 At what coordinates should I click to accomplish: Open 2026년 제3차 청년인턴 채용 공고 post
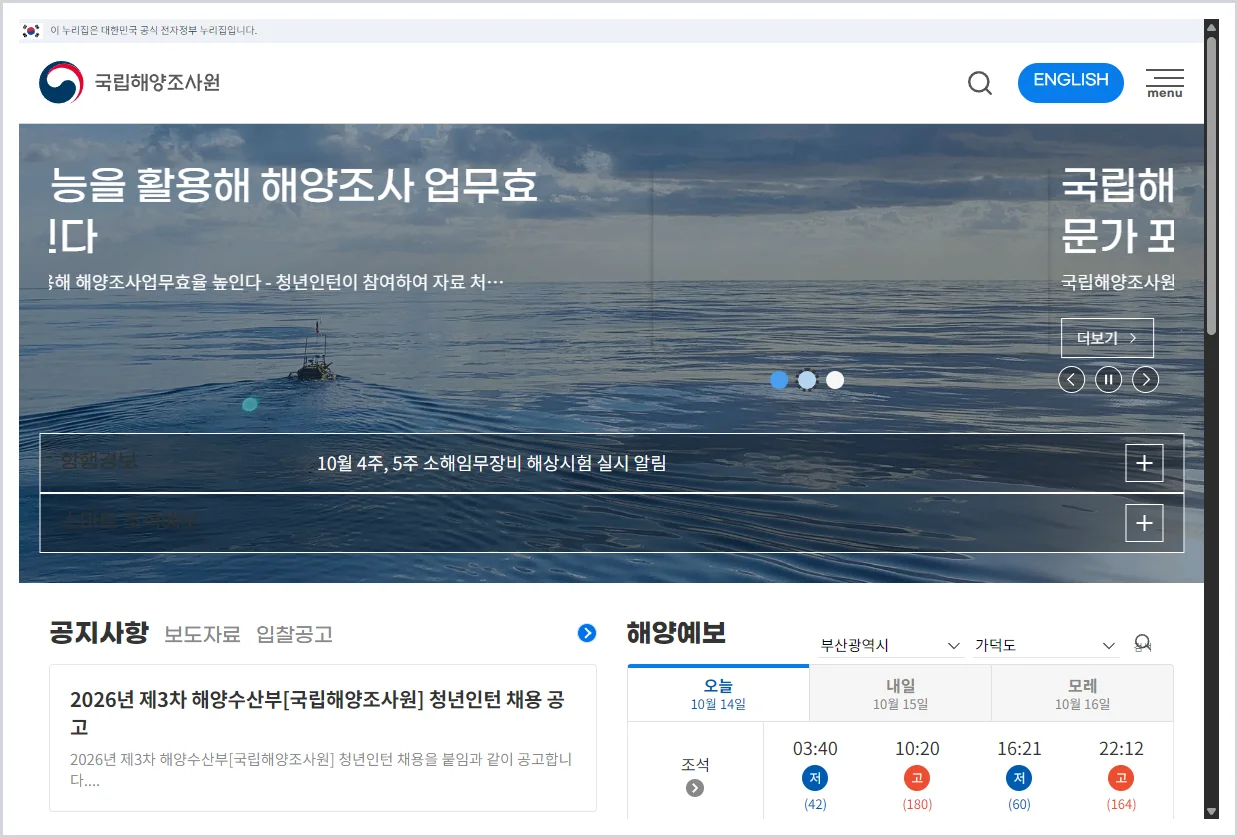[323, 738]
